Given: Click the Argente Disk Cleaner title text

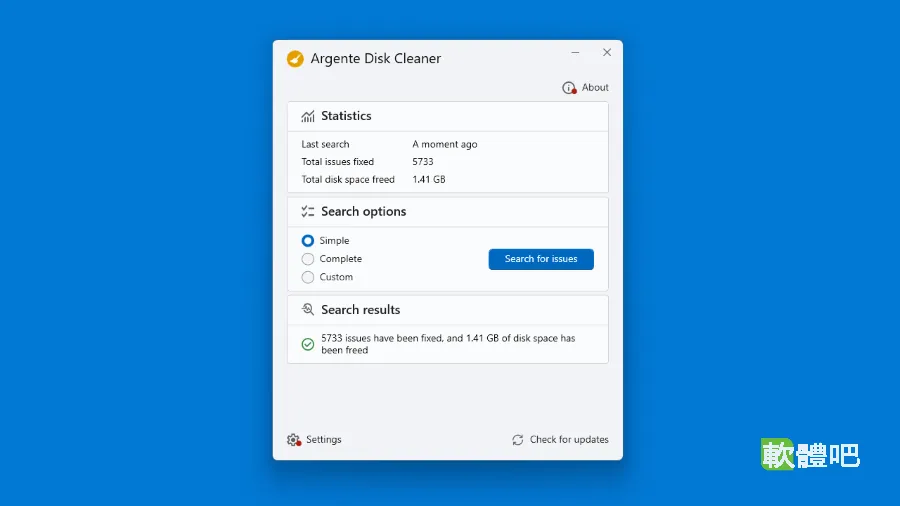Looking at the screenshot, I should [375, 59].
